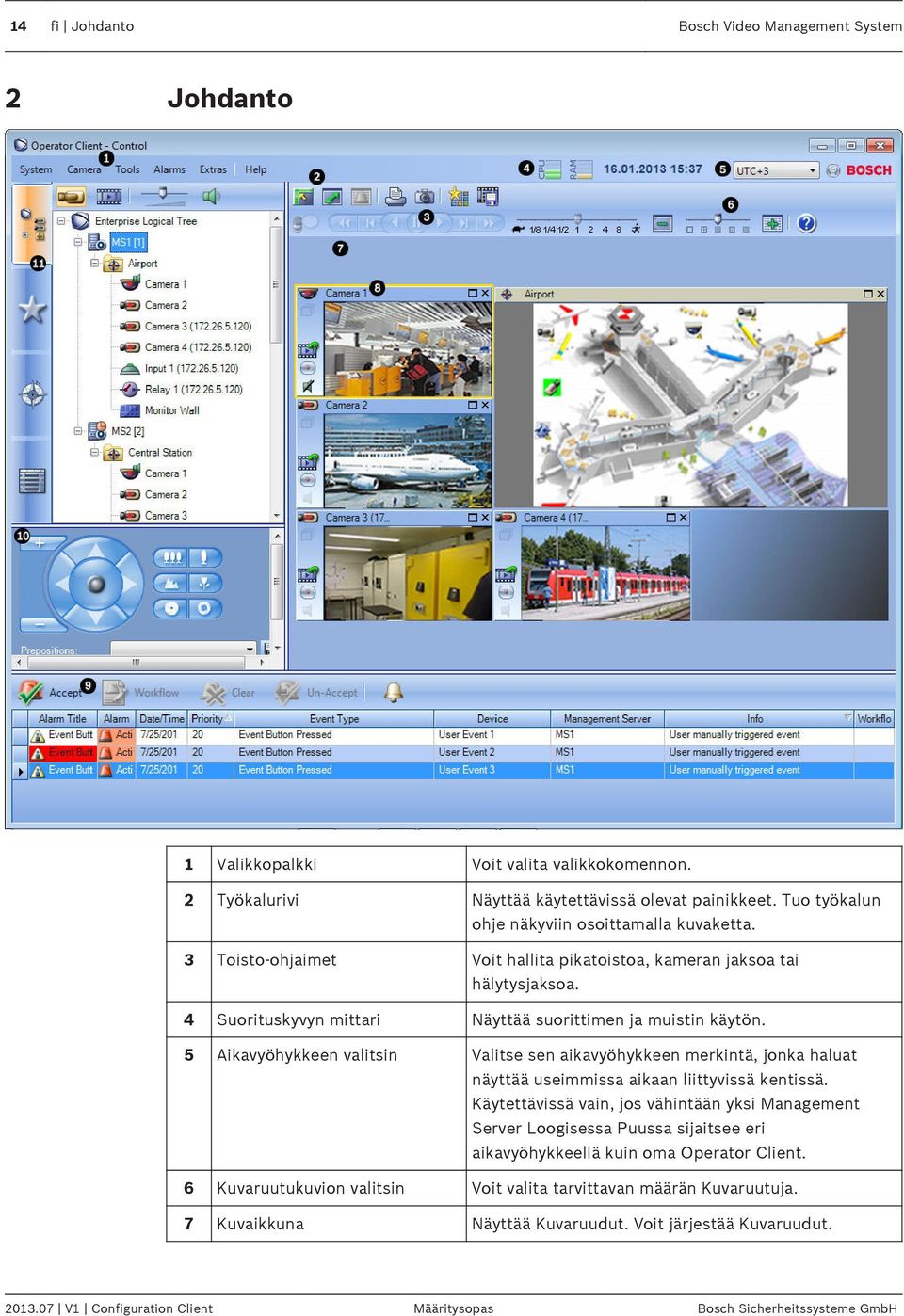This screenshot has width=904, height=1316.
Task: Collapse the Enterprise Logical Tree root node
Action: 61,221
